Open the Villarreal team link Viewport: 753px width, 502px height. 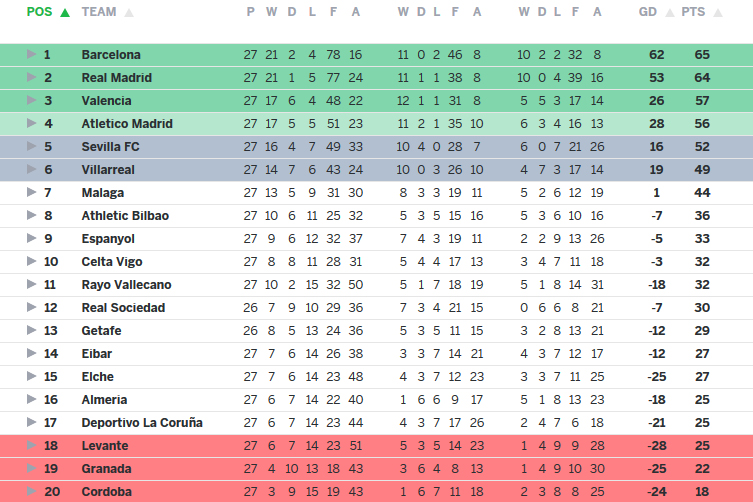pyautogui.click(x=108, y=169)
